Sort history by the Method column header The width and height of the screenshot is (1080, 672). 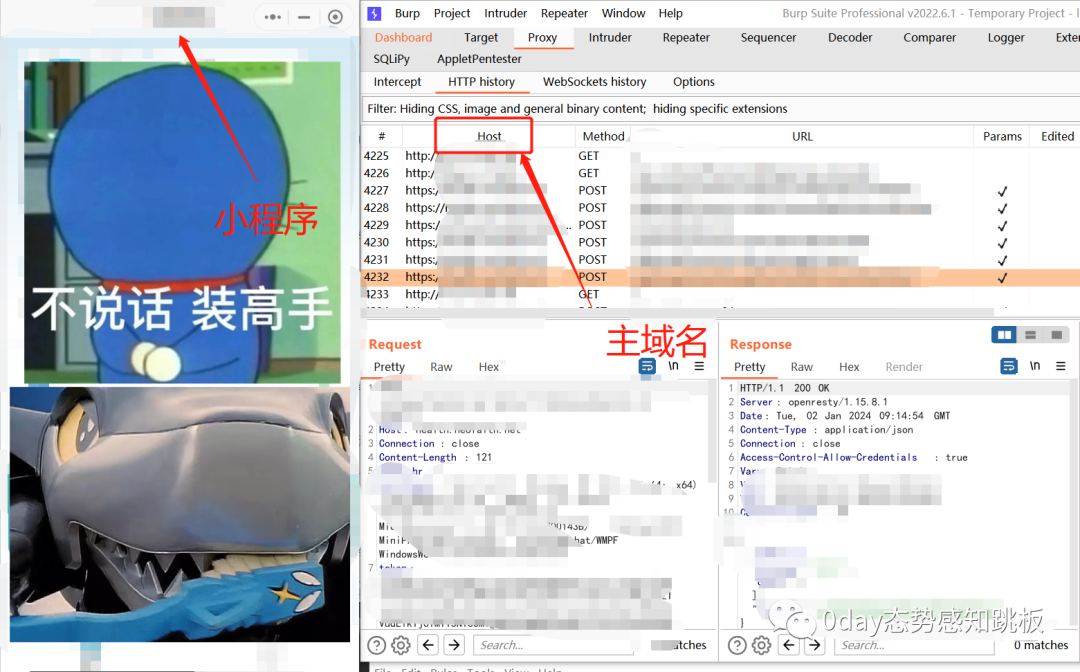coord(603,136)
